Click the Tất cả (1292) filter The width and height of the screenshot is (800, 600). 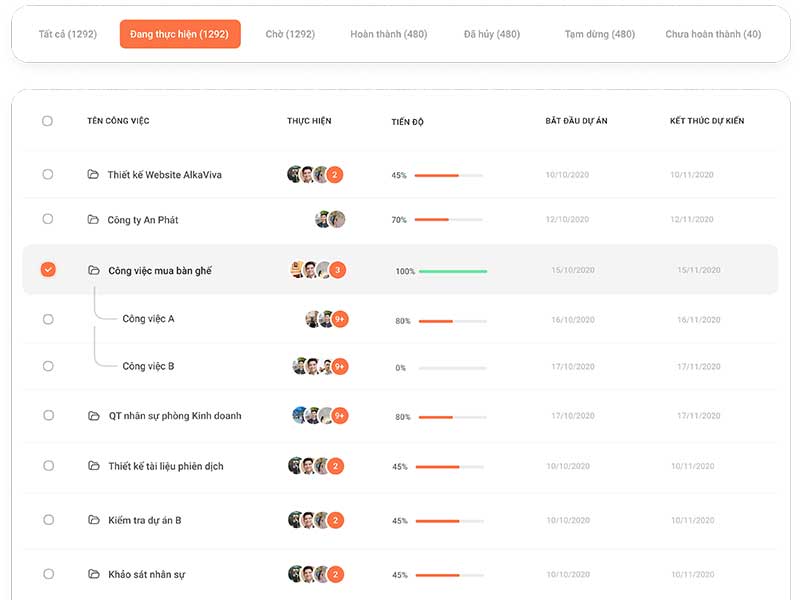pyautogui.click(x=68, y=34)
